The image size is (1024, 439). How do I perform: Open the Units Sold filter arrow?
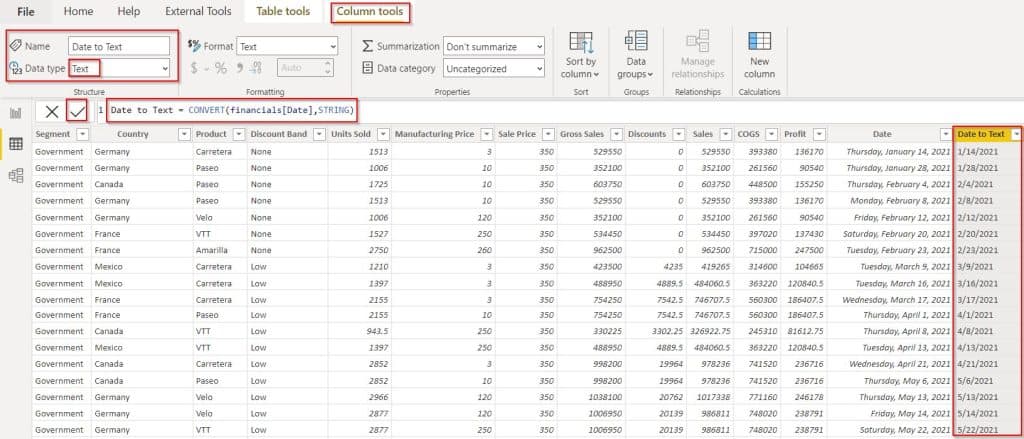[382, 134]
